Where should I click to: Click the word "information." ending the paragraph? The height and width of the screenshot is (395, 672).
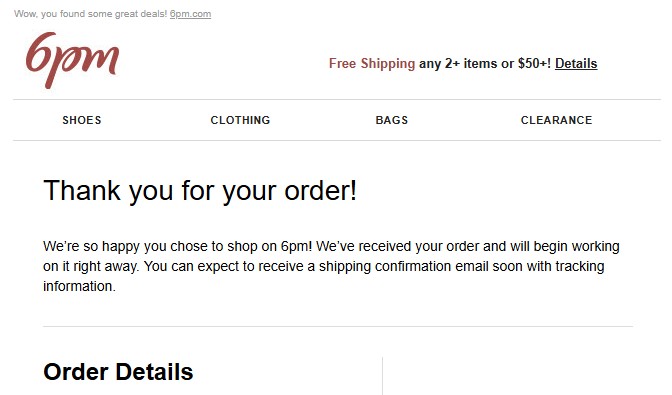click(79, 286)
